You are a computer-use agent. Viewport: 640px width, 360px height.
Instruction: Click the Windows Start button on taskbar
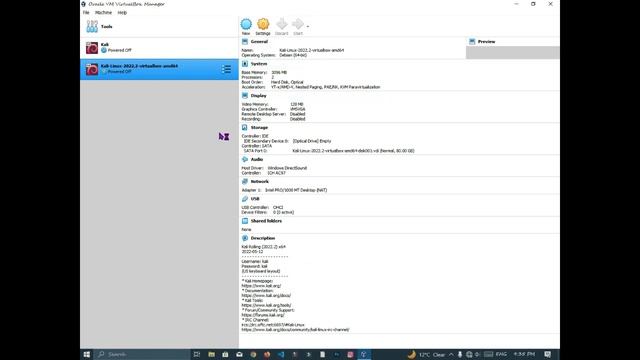[x=87, y=354]
